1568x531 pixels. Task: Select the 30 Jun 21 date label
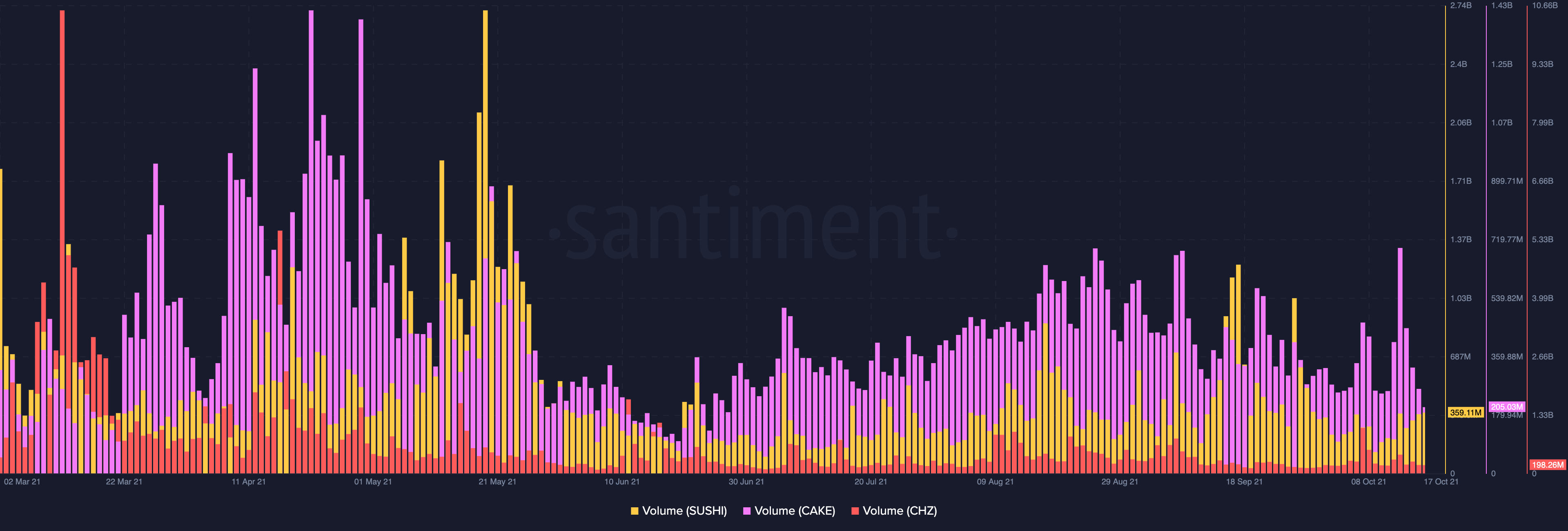(746, 482)
